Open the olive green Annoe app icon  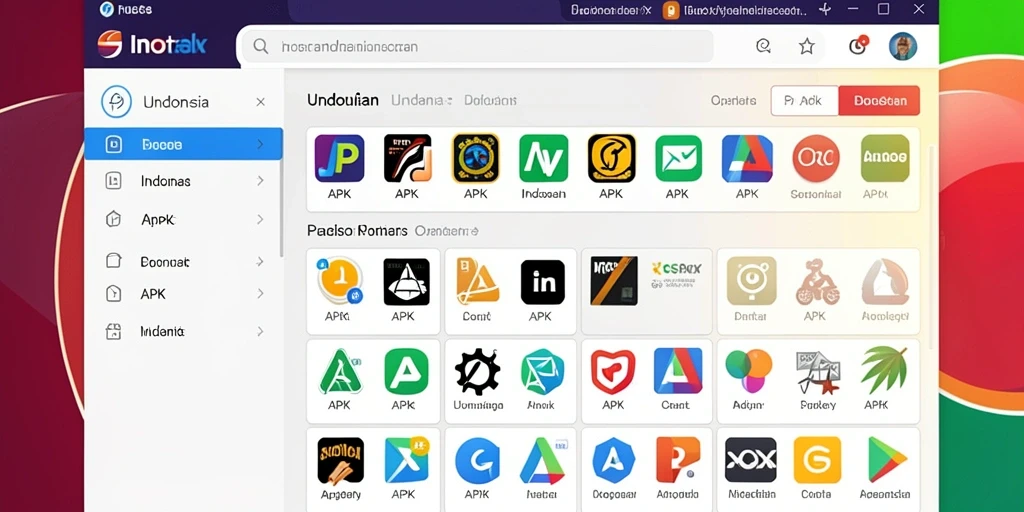coord(885,158)
